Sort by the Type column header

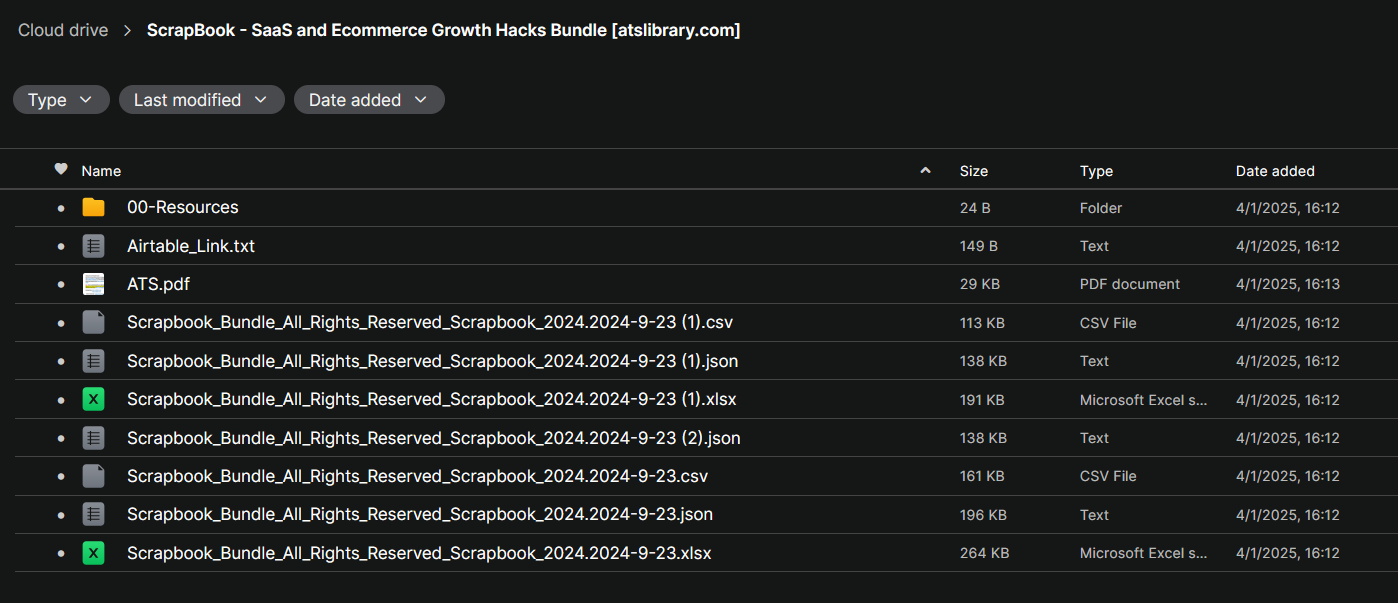1096,171
